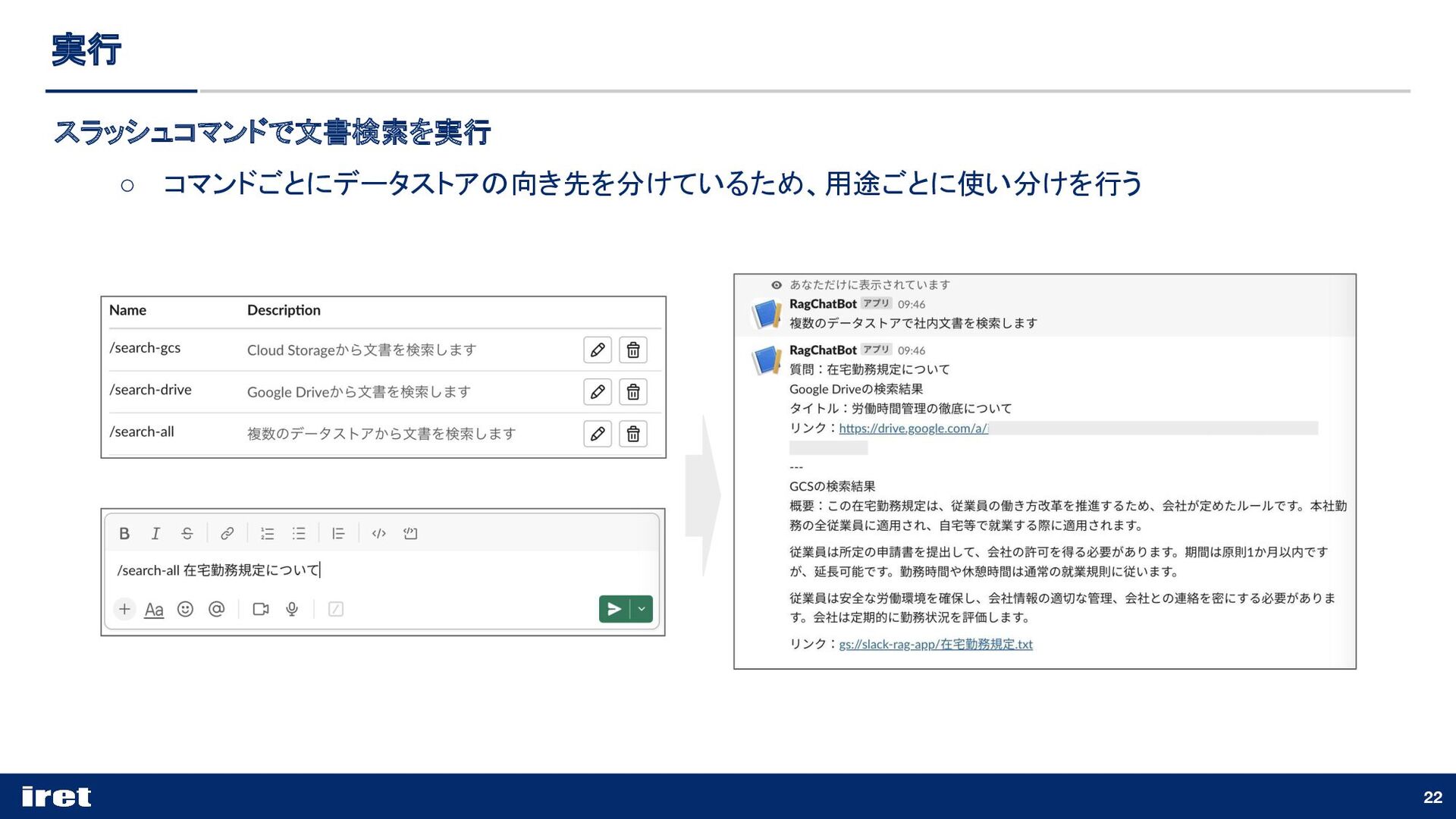Send the message with green arrow button

coord(614,609)
